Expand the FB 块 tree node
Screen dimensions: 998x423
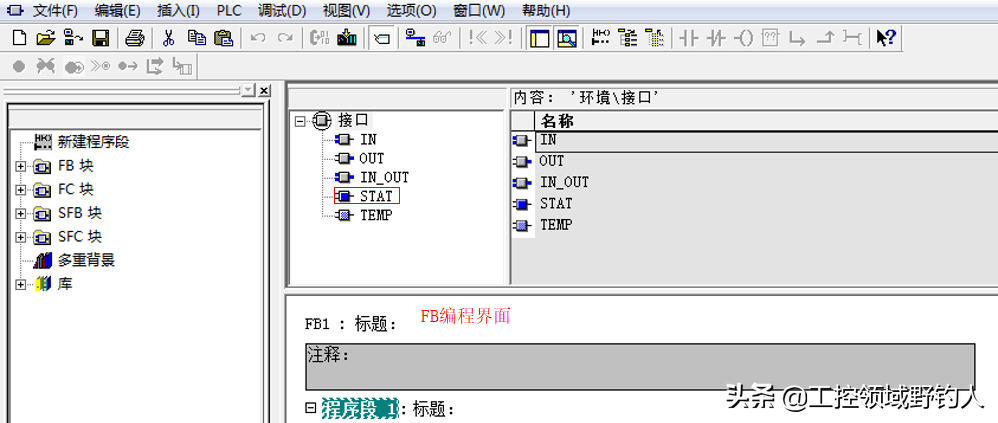(21, 166)
